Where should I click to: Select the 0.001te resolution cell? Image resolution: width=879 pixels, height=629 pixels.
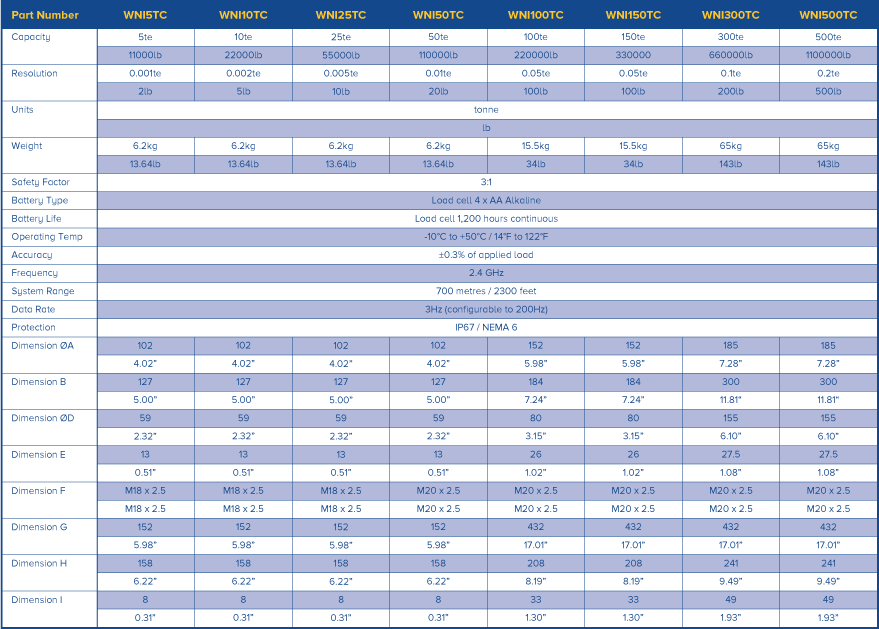(145, 74)
